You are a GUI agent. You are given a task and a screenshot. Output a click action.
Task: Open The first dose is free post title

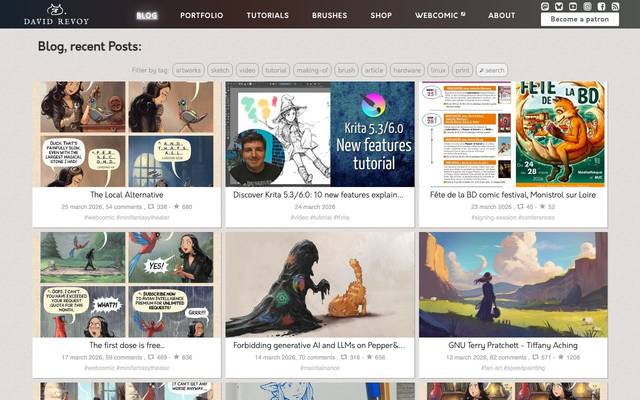tap(127, 345)
